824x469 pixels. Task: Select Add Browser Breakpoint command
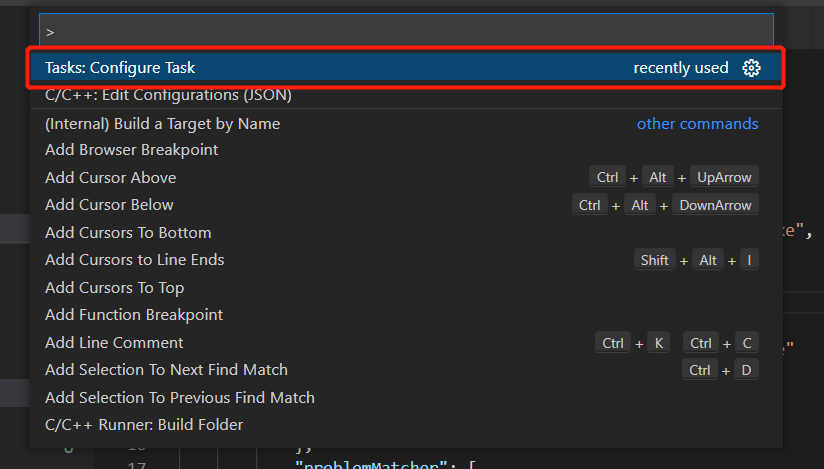[x=131, y=150]
